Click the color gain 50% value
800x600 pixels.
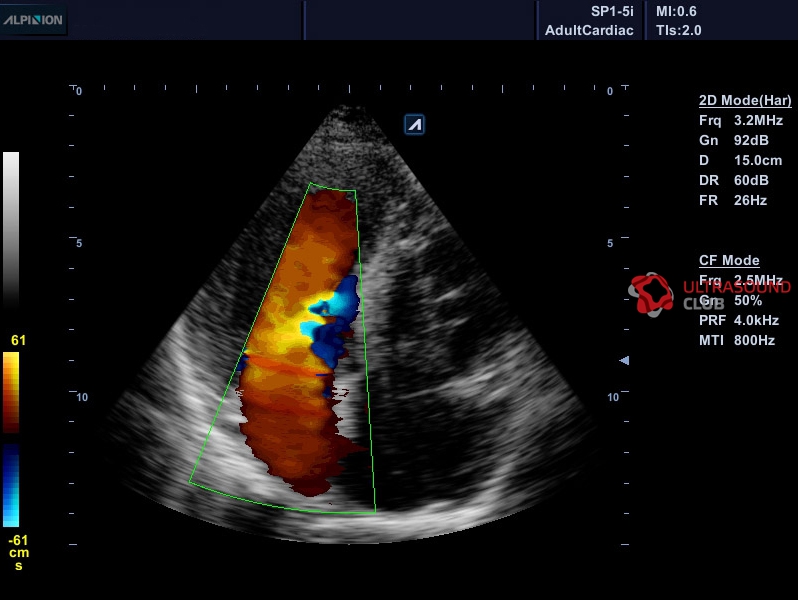[x=747, y=301]
